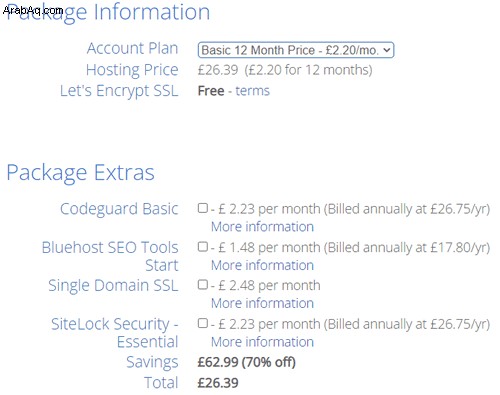
Task: Click the Single Domain SSL label
Action: (113, 286)
